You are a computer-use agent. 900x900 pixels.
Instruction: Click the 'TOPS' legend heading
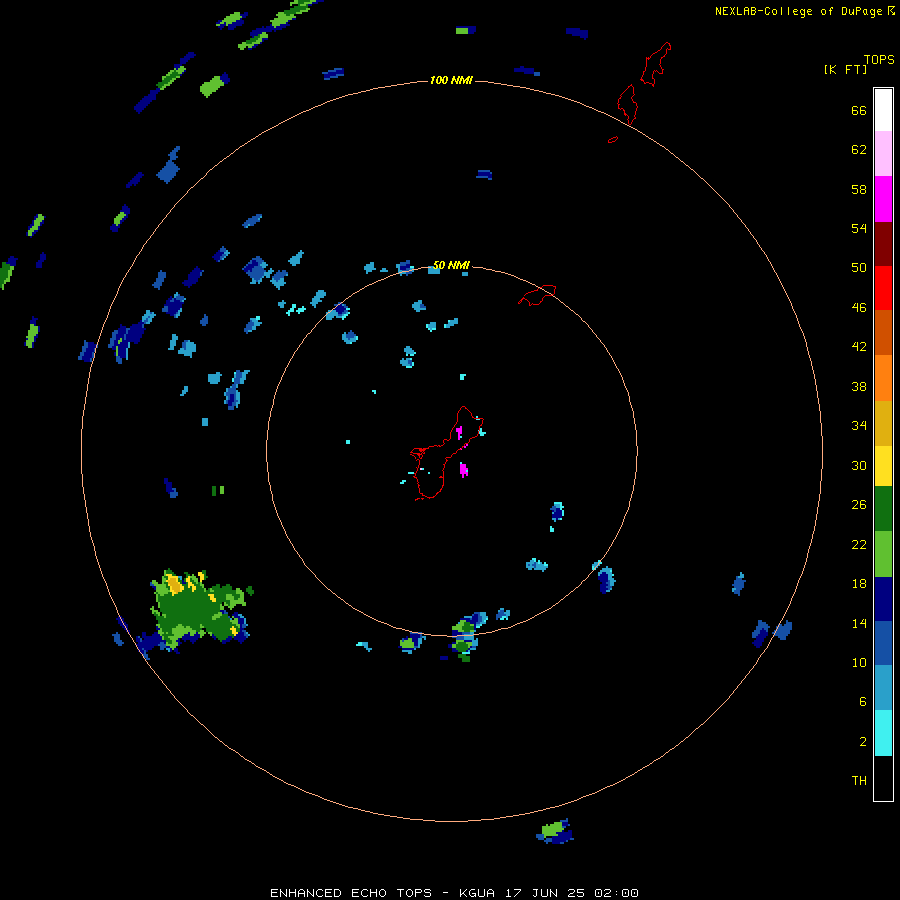click(879, 60)
